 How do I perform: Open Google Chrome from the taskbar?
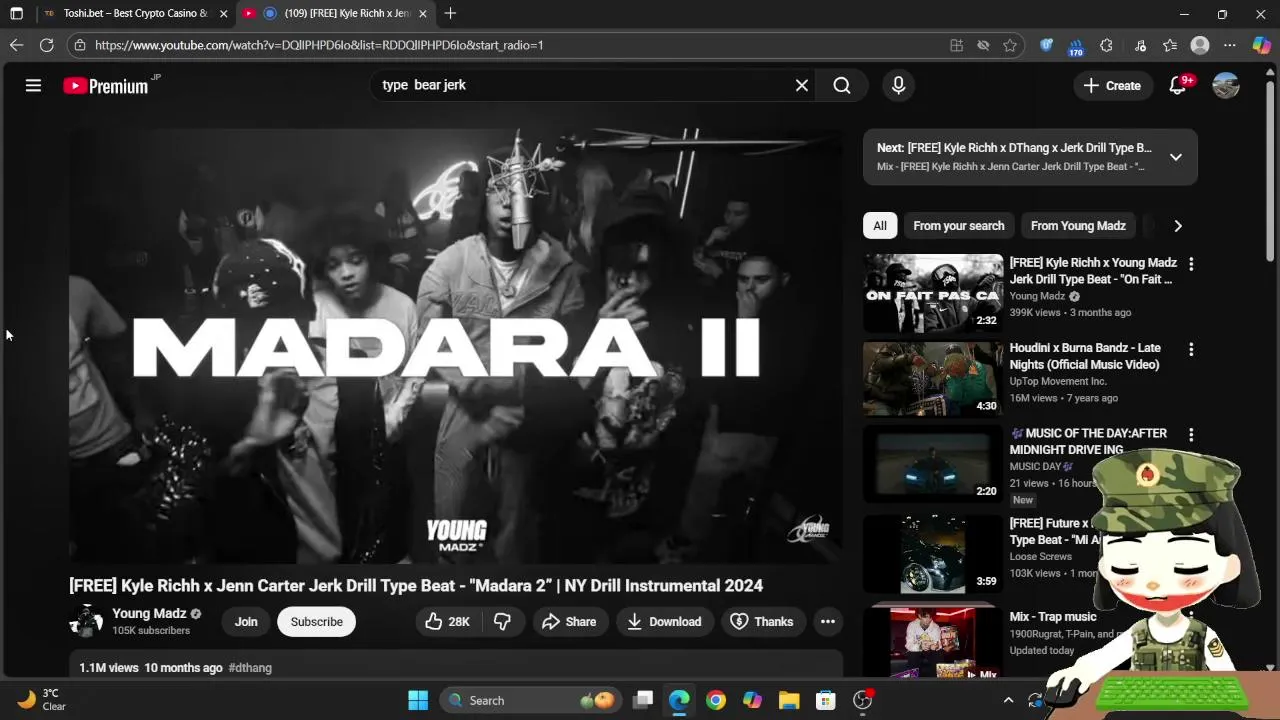coord(715,700)
